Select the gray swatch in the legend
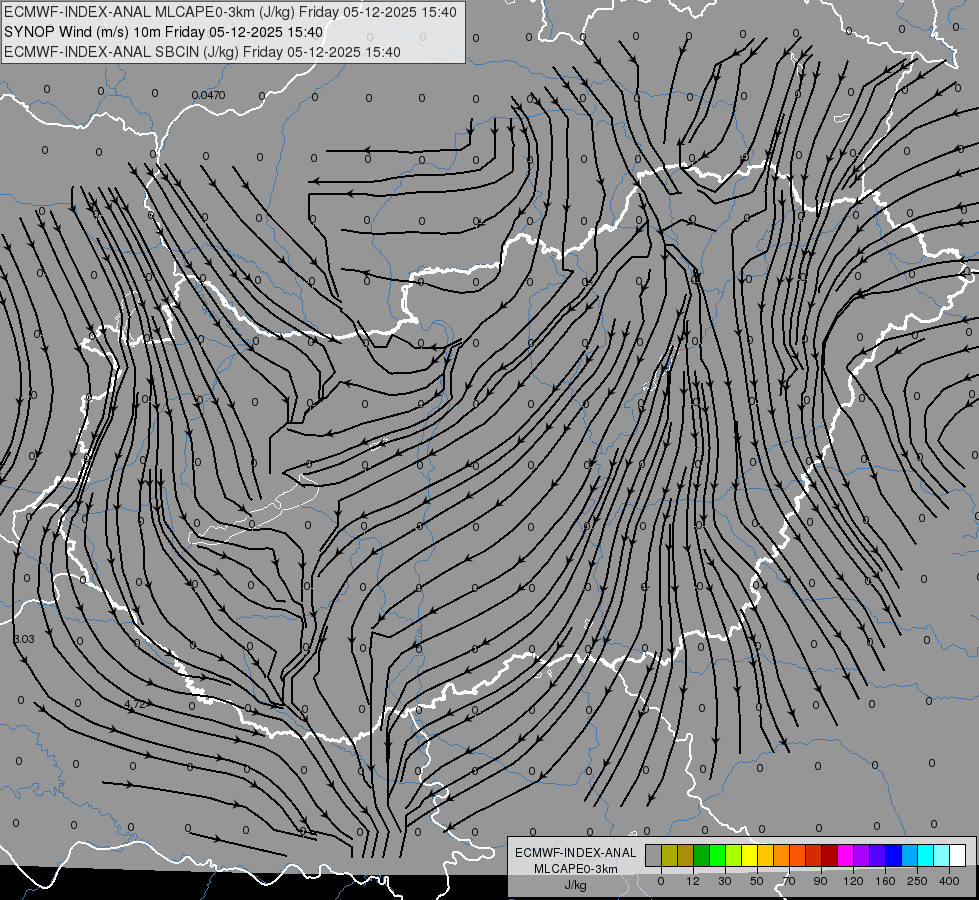979x900 pixels. point(654,855)
